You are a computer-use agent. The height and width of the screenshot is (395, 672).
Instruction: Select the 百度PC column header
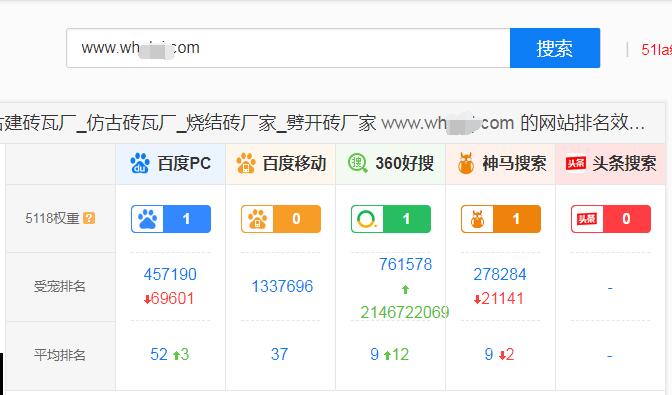click(171, 164)
